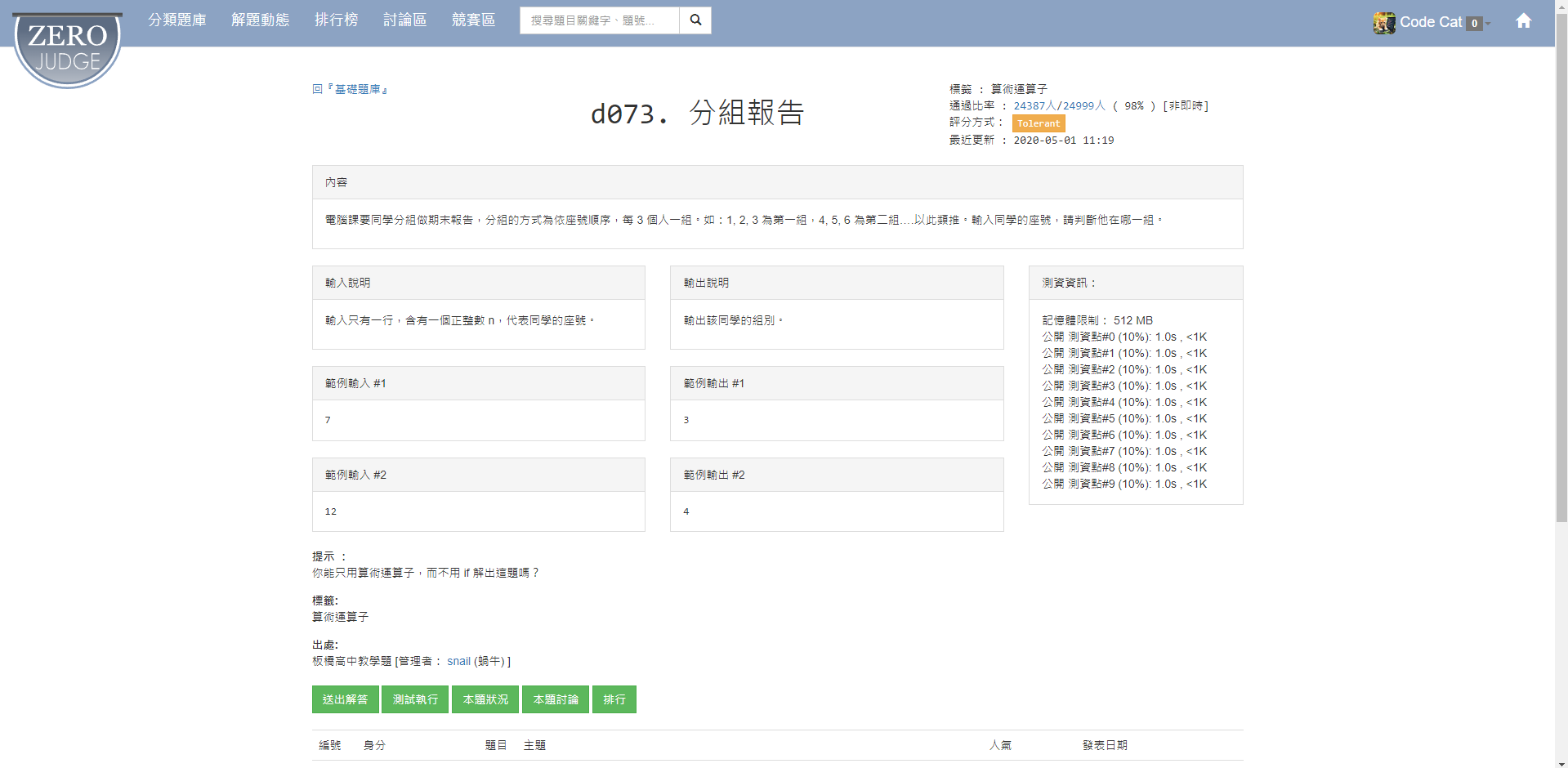1568x768 pixels.
Task: Click the Code Cat avatar image
Action: click(x=1384, y=23)
